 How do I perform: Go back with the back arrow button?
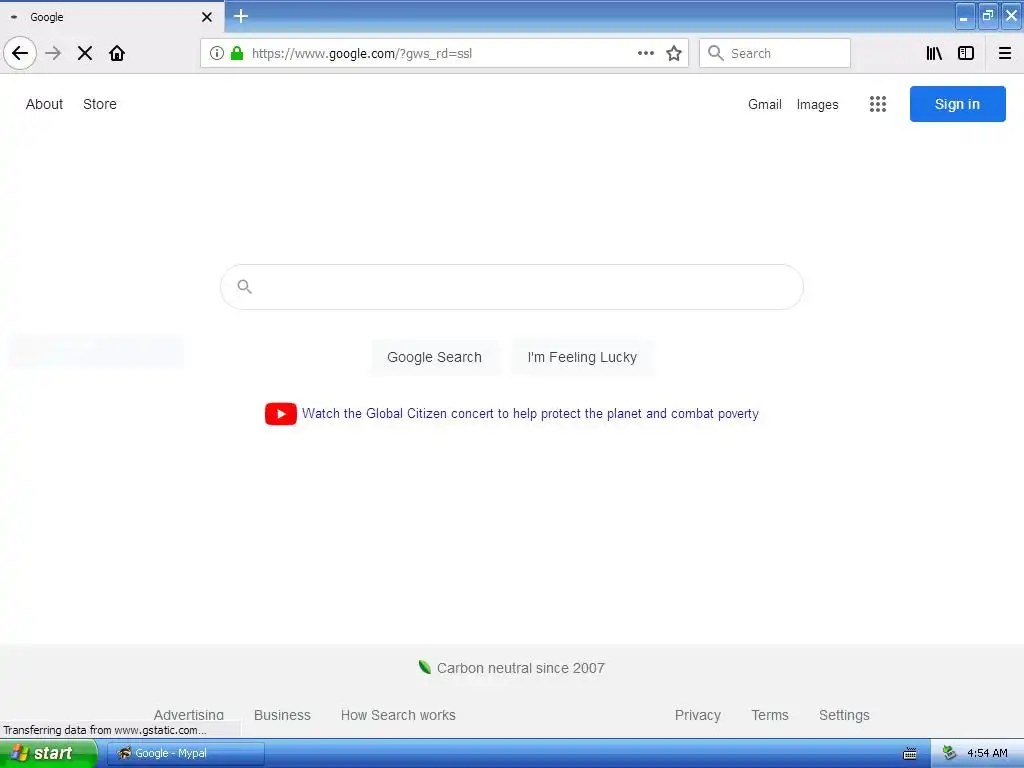tap(20, 53)
